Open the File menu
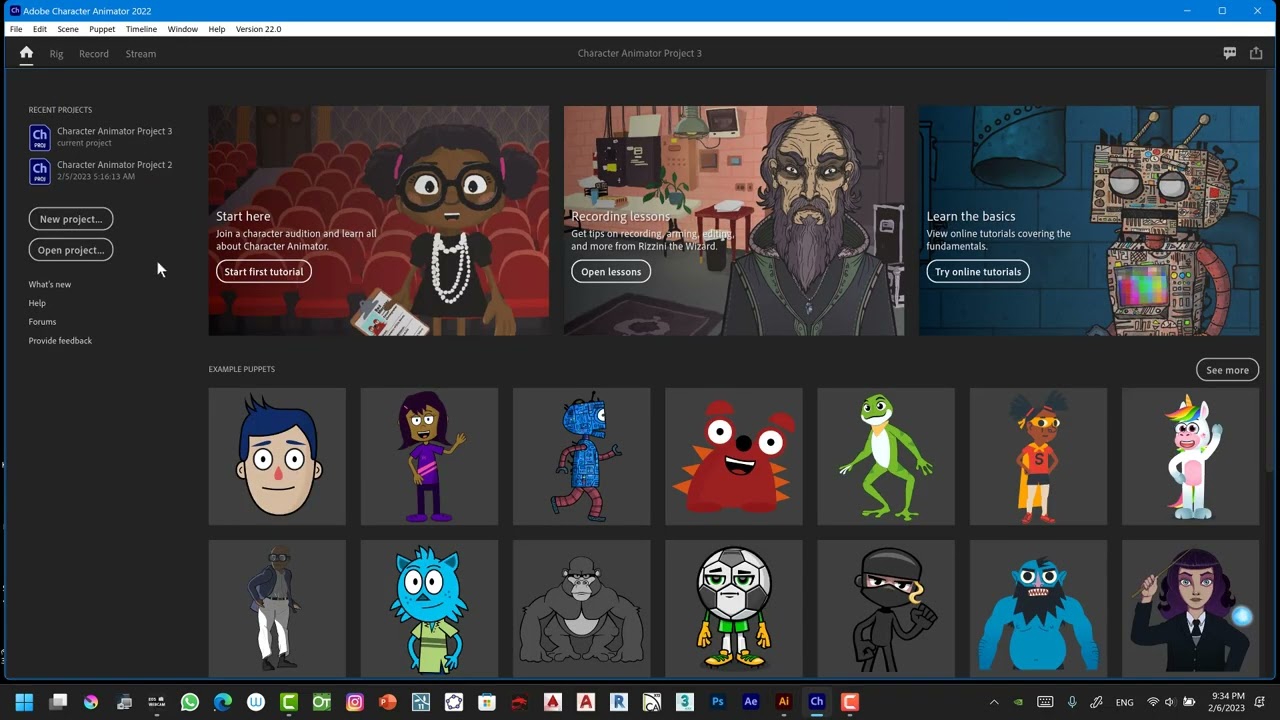Viewport: 1280px width, 720px height. [16, 29]
